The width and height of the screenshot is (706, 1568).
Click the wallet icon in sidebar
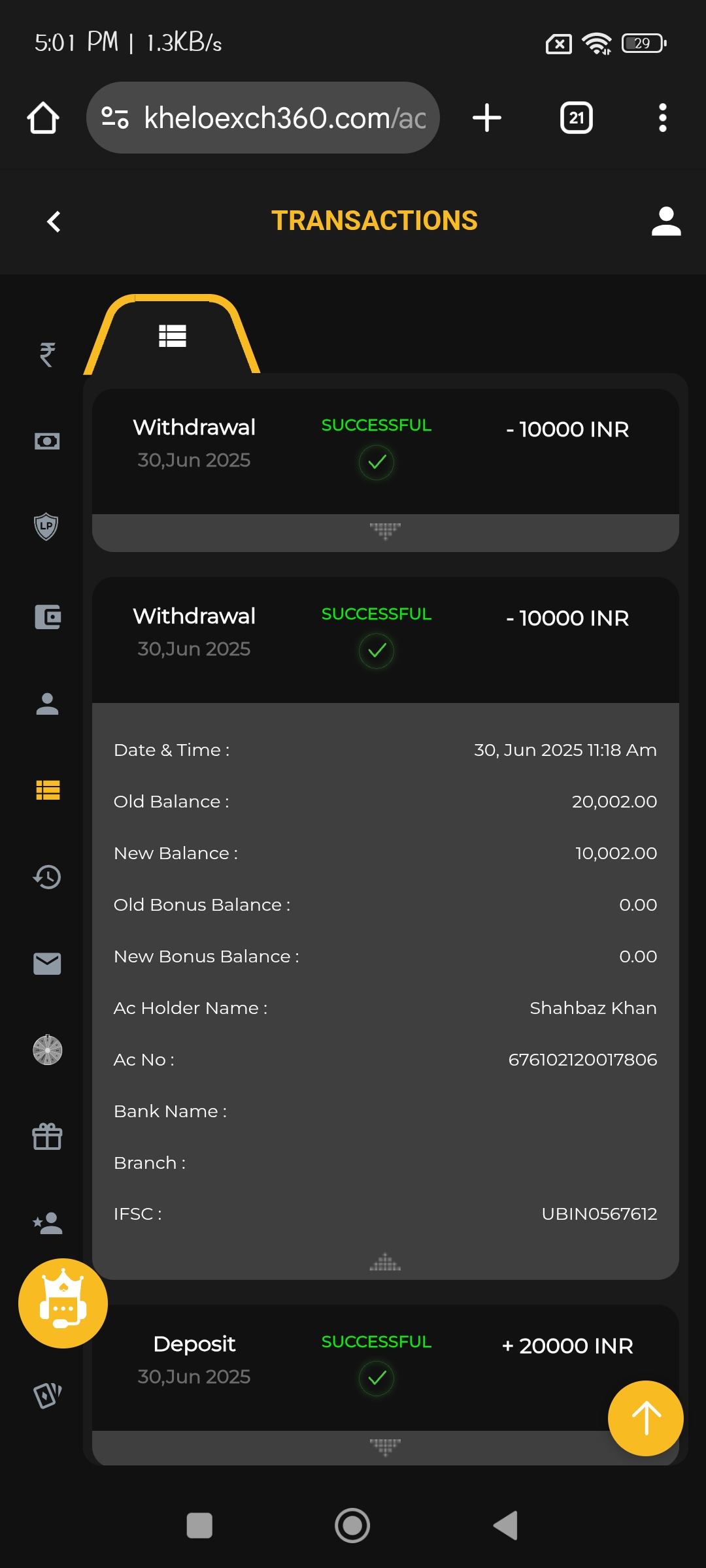point(47,617)
